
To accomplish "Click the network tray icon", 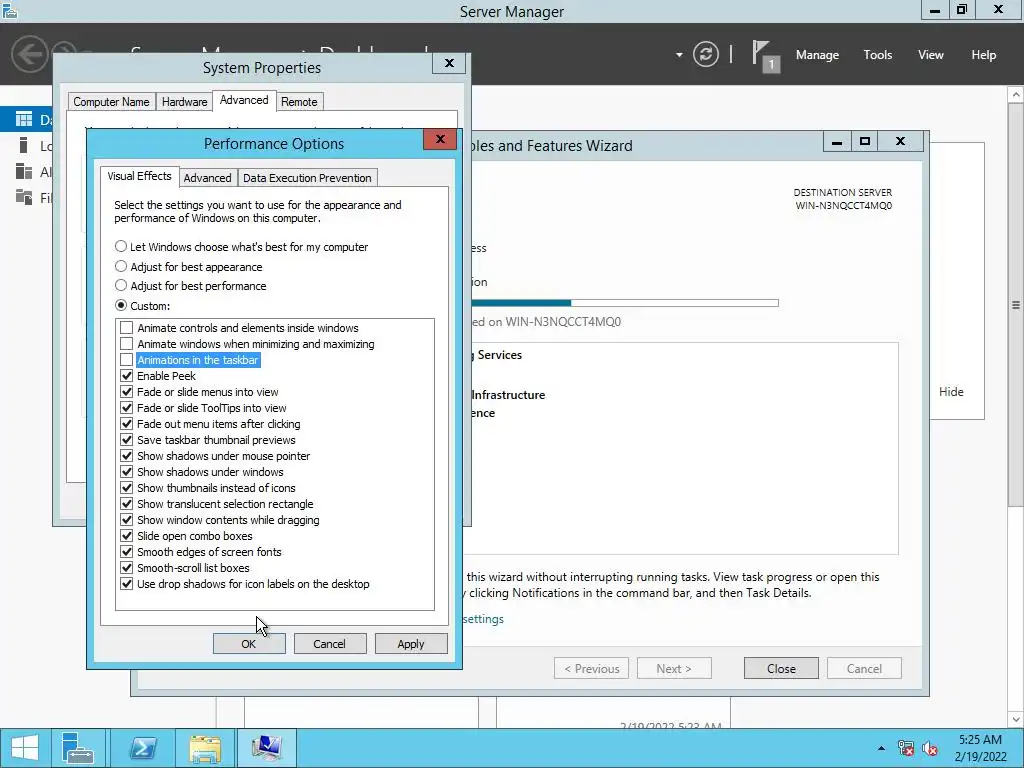I will 905,748.
